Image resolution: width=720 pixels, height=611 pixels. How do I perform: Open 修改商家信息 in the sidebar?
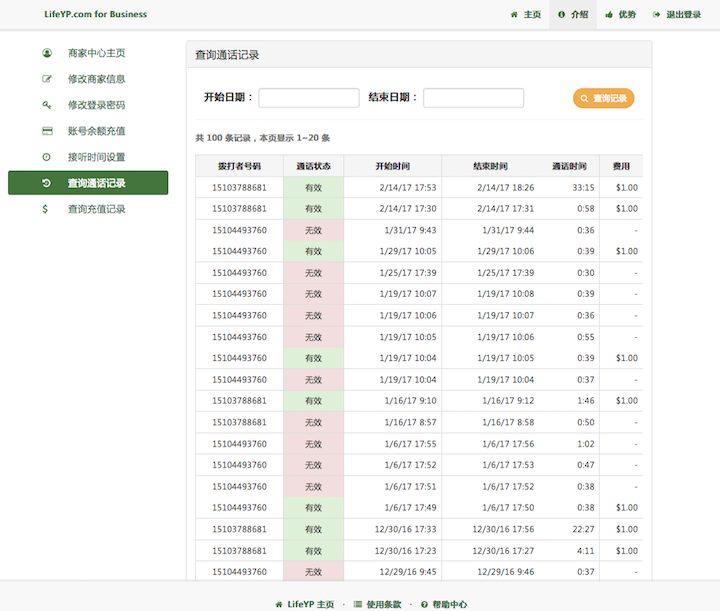tap(88, 79)
